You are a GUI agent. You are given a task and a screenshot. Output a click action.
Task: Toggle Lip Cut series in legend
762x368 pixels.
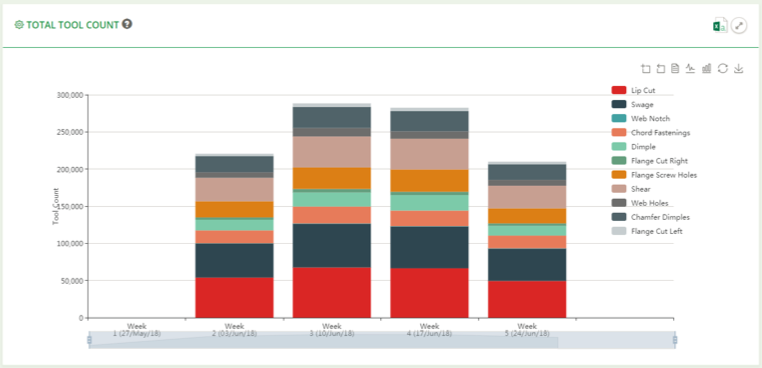coord(633,90)
